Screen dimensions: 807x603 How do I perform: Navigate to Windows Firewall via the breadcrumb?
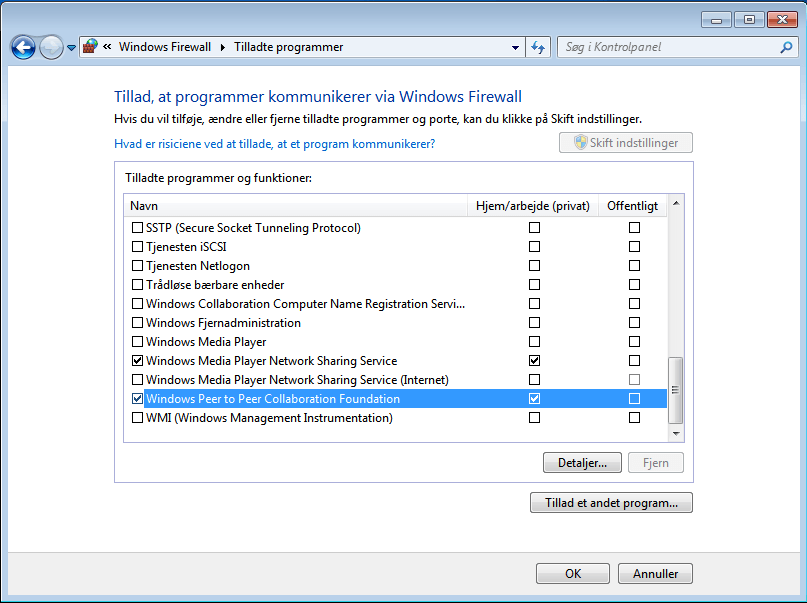pos(165,46)
